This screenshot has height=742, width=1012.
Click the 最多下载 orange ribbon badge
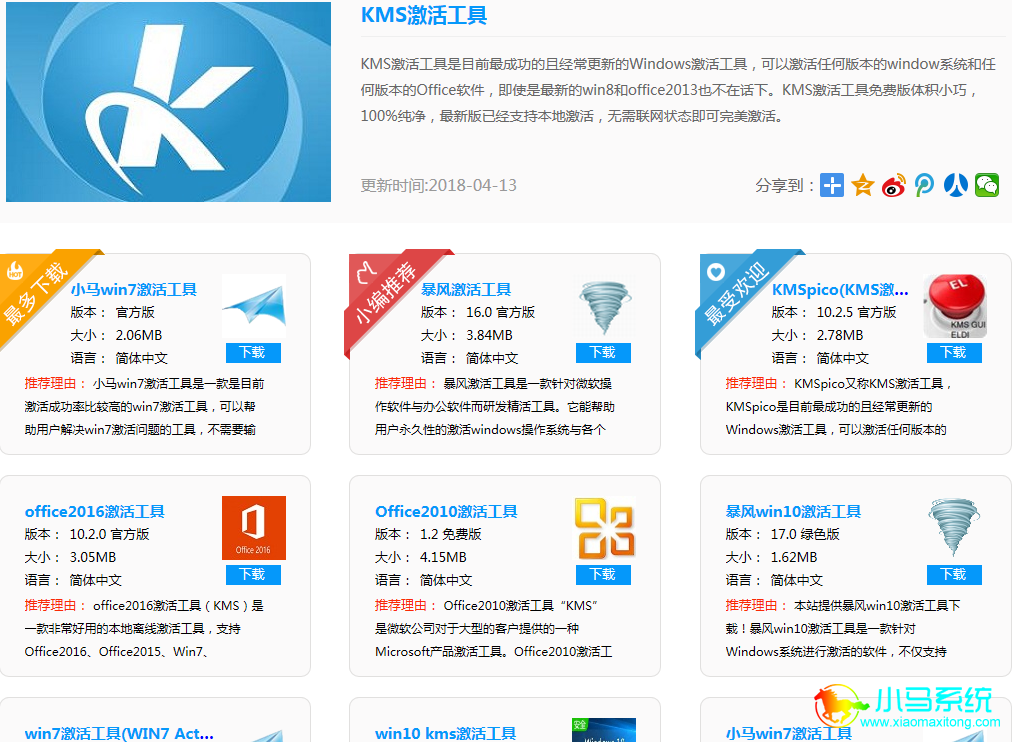click(x=37, y=292)
